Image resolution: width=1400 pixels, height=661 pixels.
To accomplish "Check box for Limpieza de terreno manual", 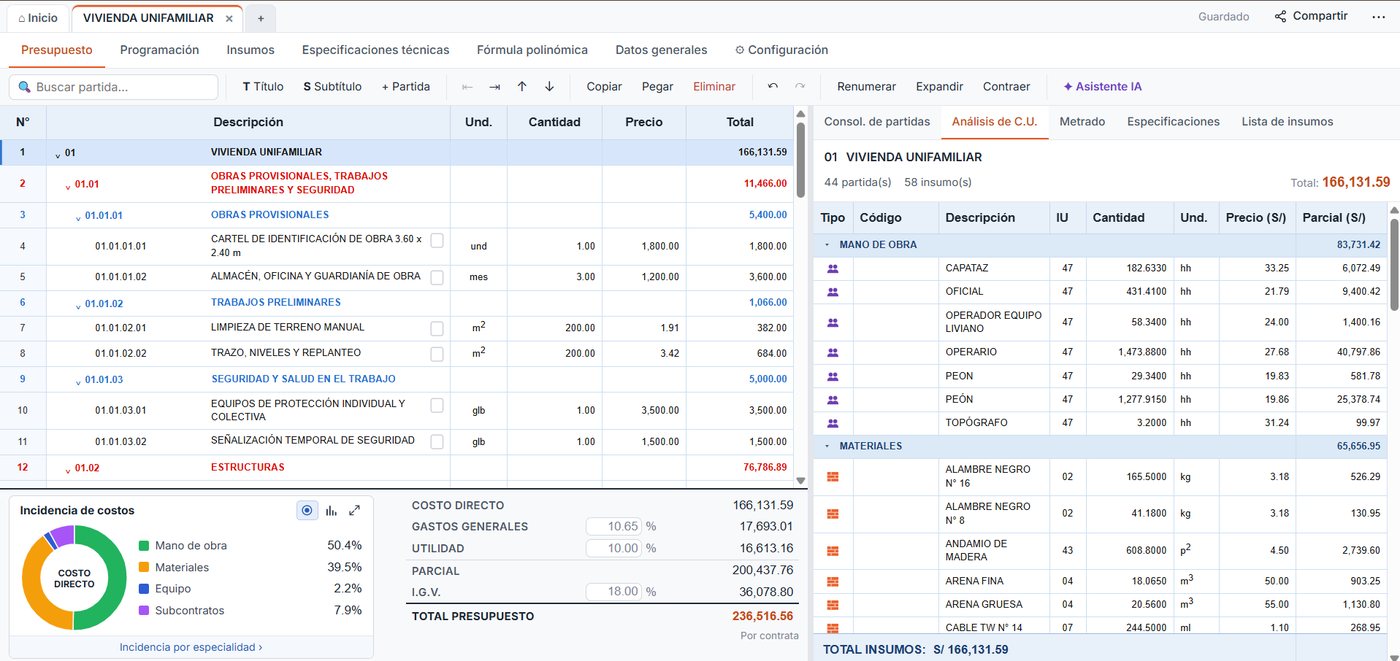I will 437,328.
